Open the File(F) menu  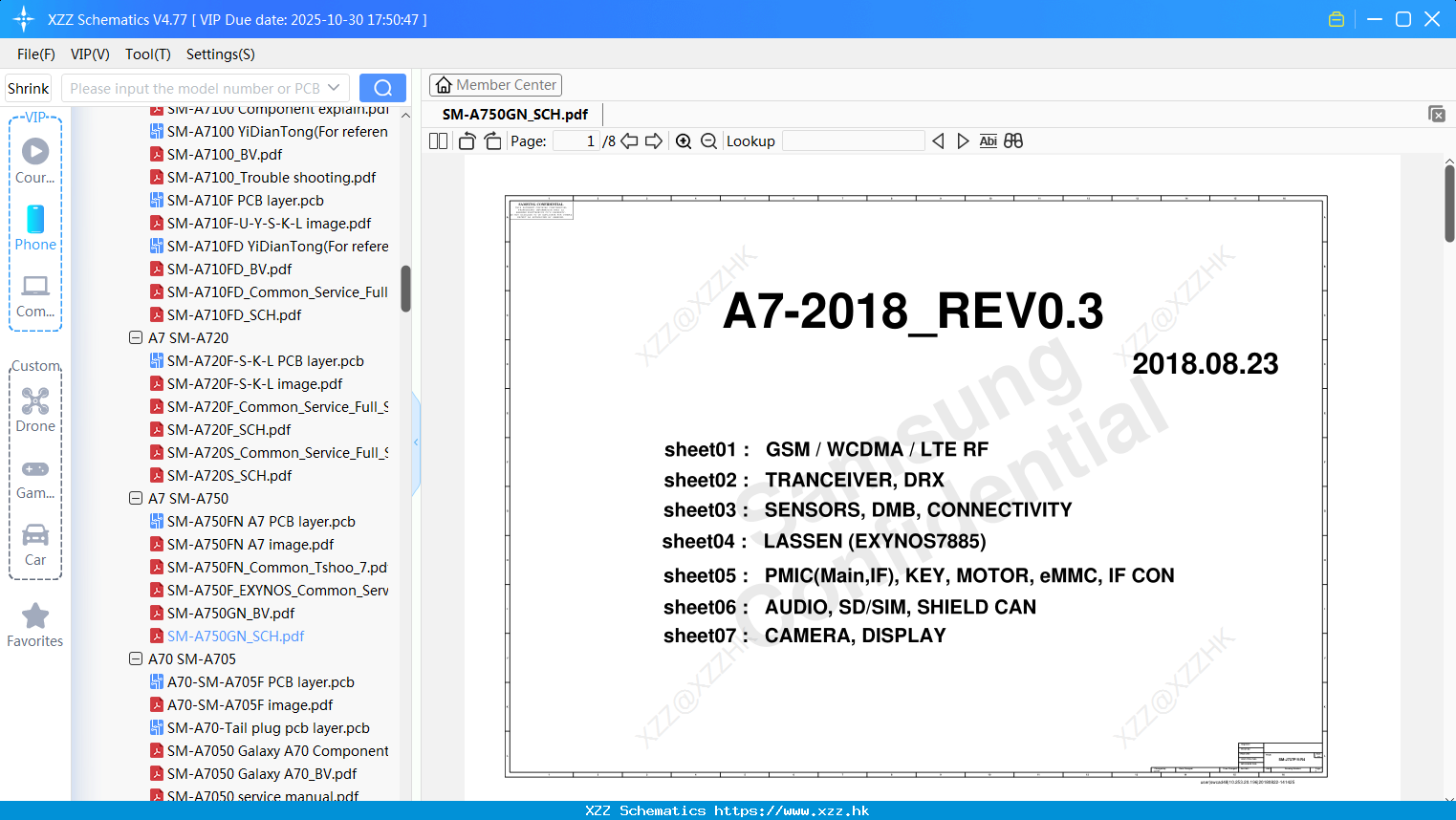(36, 54)
